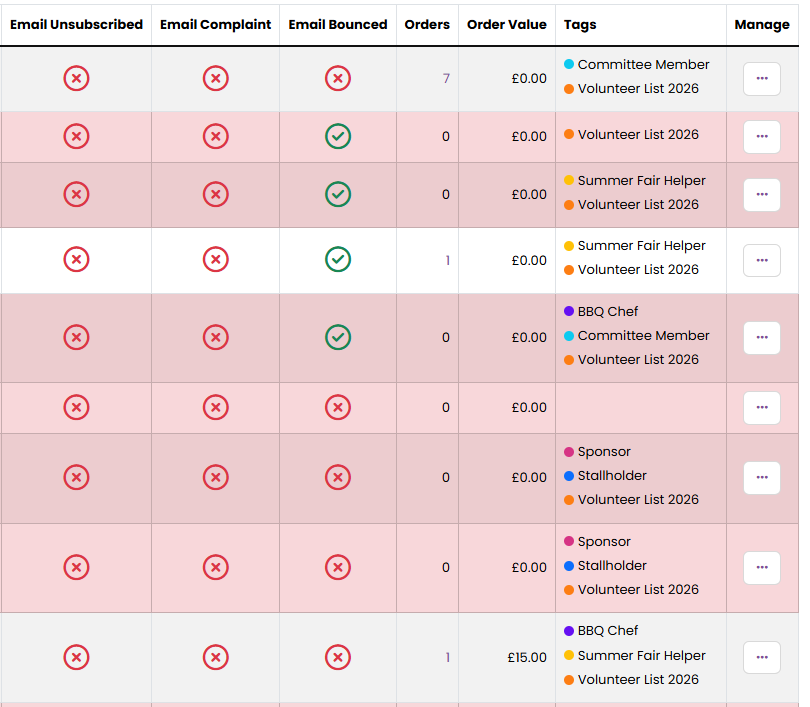Open Manage menu for row without tags
Screen dimensions: 810x707
(x=761, y=407)
